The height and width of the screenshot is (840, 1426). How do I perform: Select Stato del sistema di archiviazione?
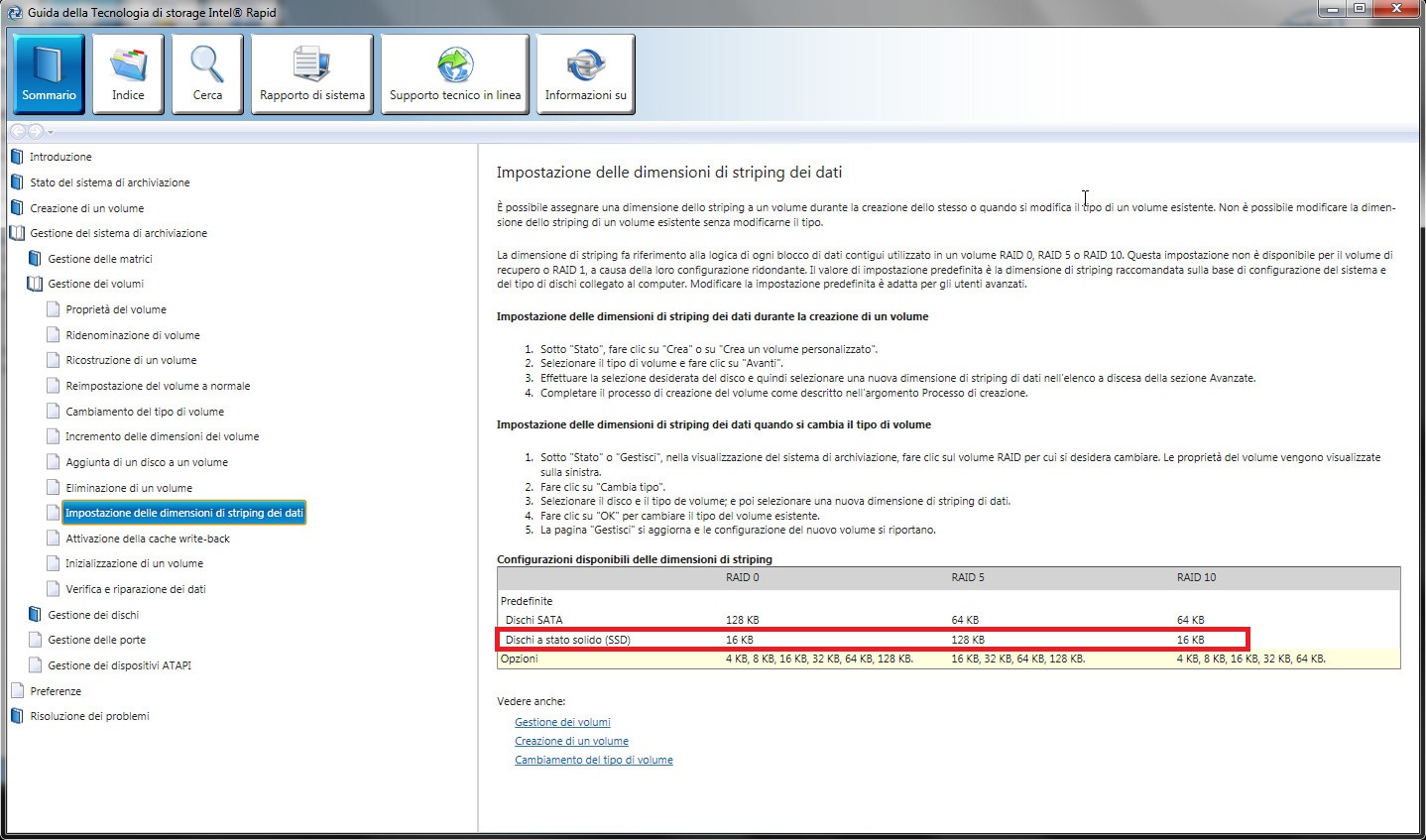(x=110, y=182)
